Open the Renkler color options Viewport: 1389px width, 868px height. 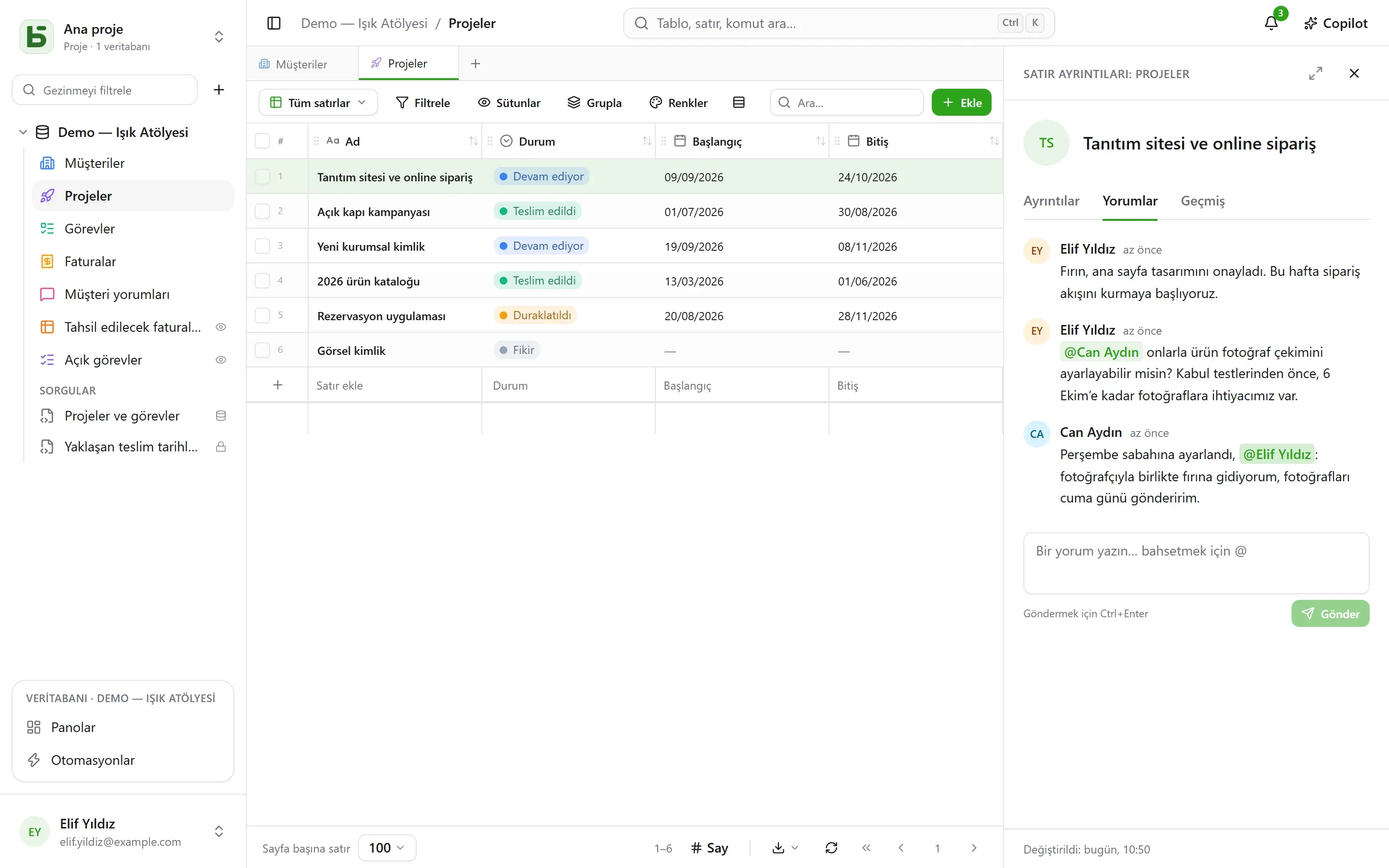pyautogui.click(x=678, y=102)
